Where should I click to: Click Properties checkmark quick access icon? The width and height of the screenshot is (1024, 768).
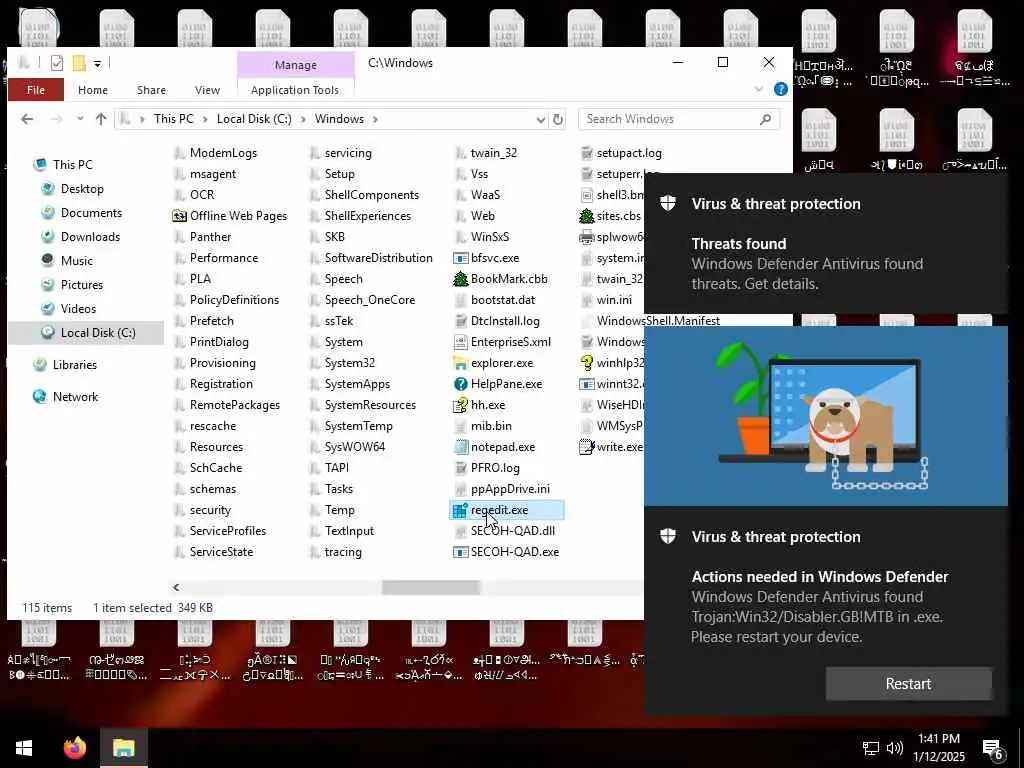pyautogui.click(x=57, y=63)
